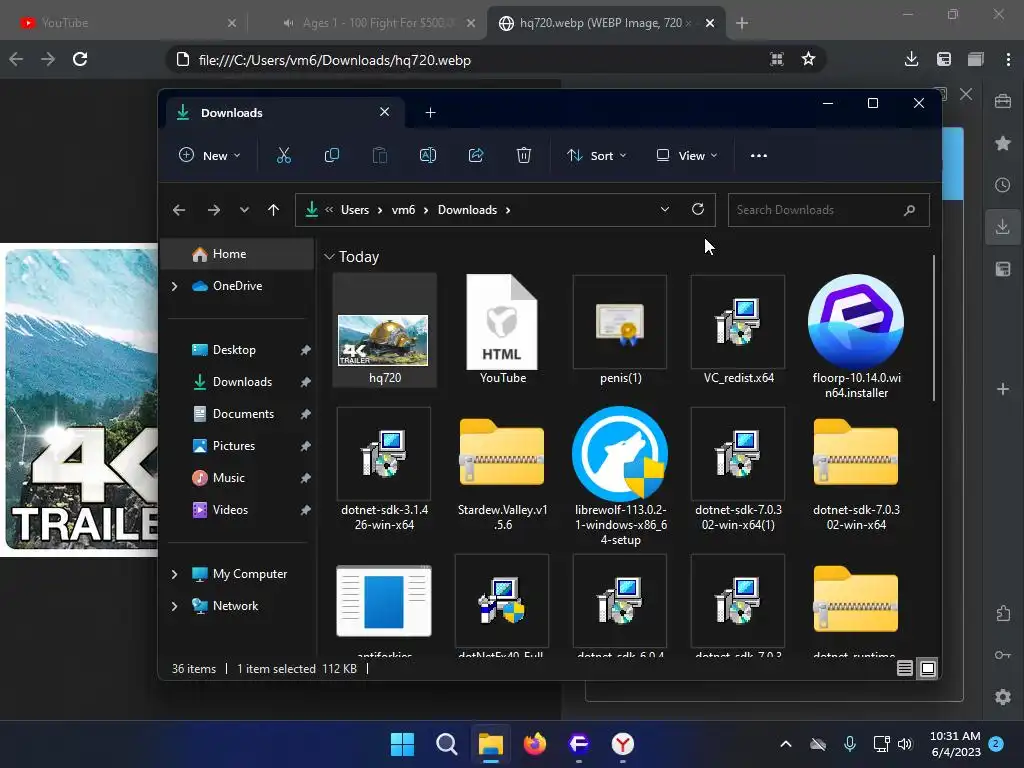This screenshot has width=1024, height=768.
Task: Click the Copy icon in Explorer toolbar
Action: [332, 155]
